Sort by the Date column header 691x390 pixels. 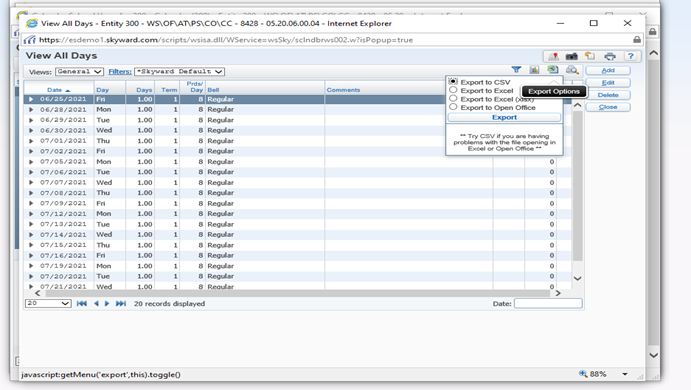click(x=55, y=90)
